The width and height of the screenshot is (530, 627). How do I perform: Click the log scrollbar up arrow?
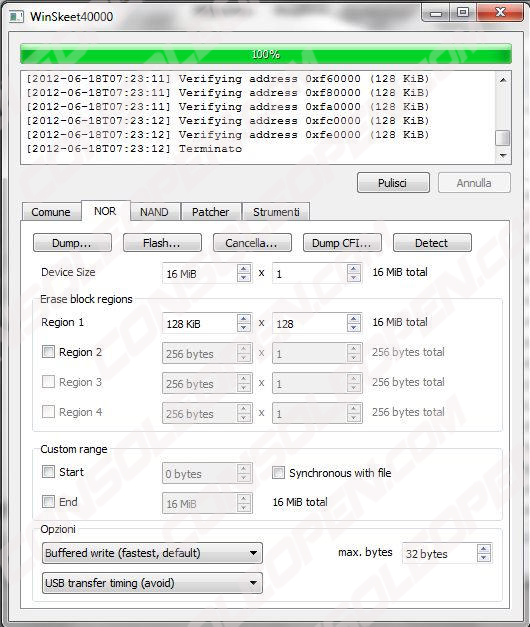coord(503,80)
